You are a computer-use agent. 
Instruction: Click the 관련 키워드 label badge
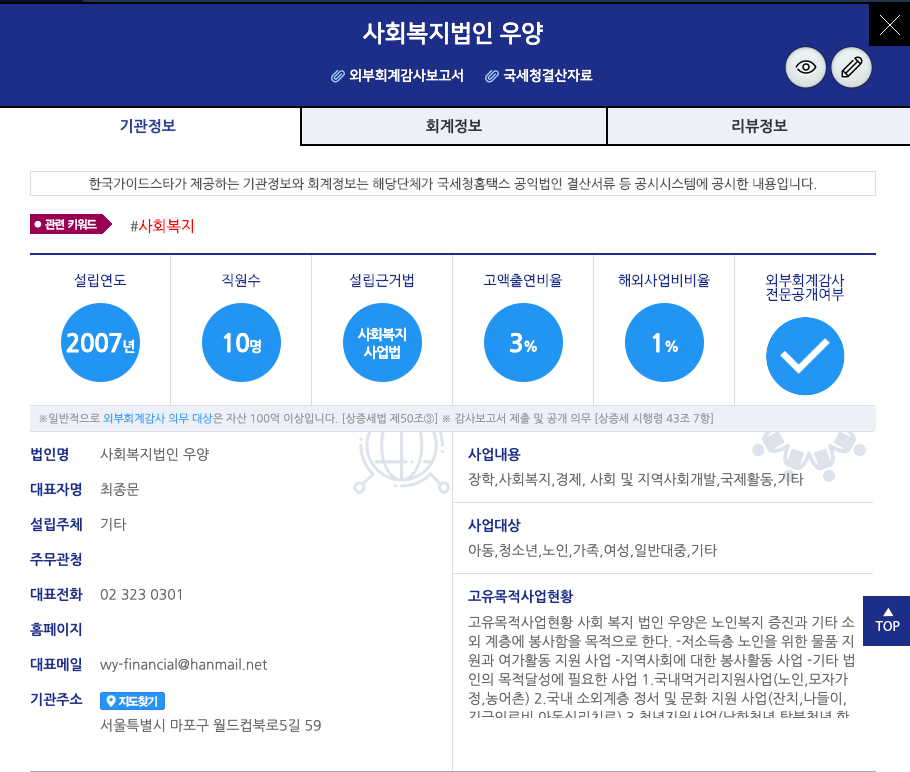pos(70,224)
